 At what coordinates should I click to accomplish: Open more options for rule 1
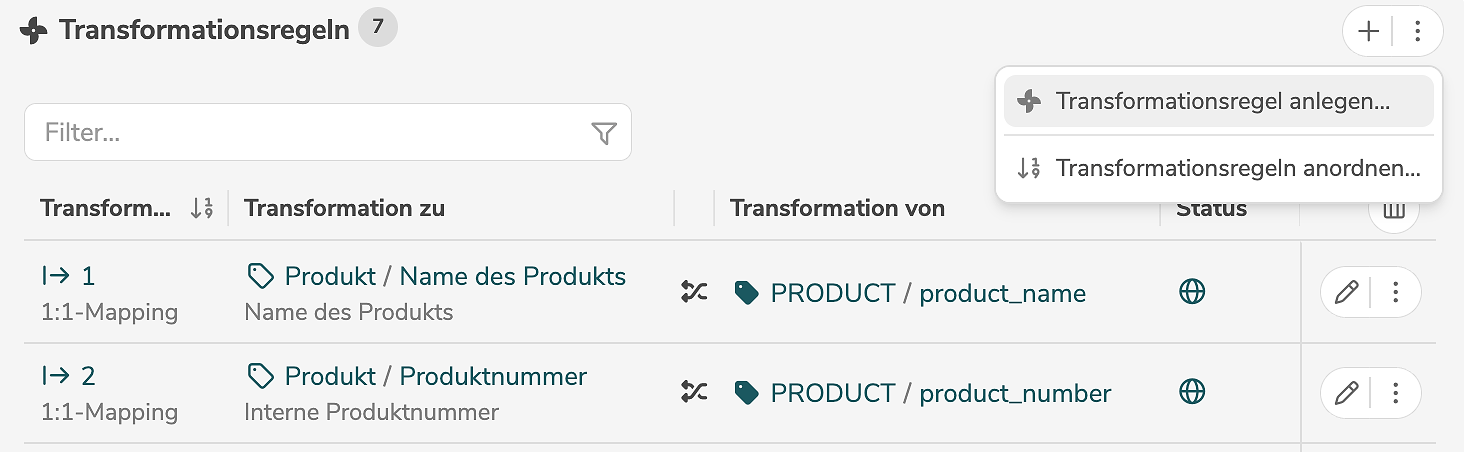click(x=1397, y=292)
